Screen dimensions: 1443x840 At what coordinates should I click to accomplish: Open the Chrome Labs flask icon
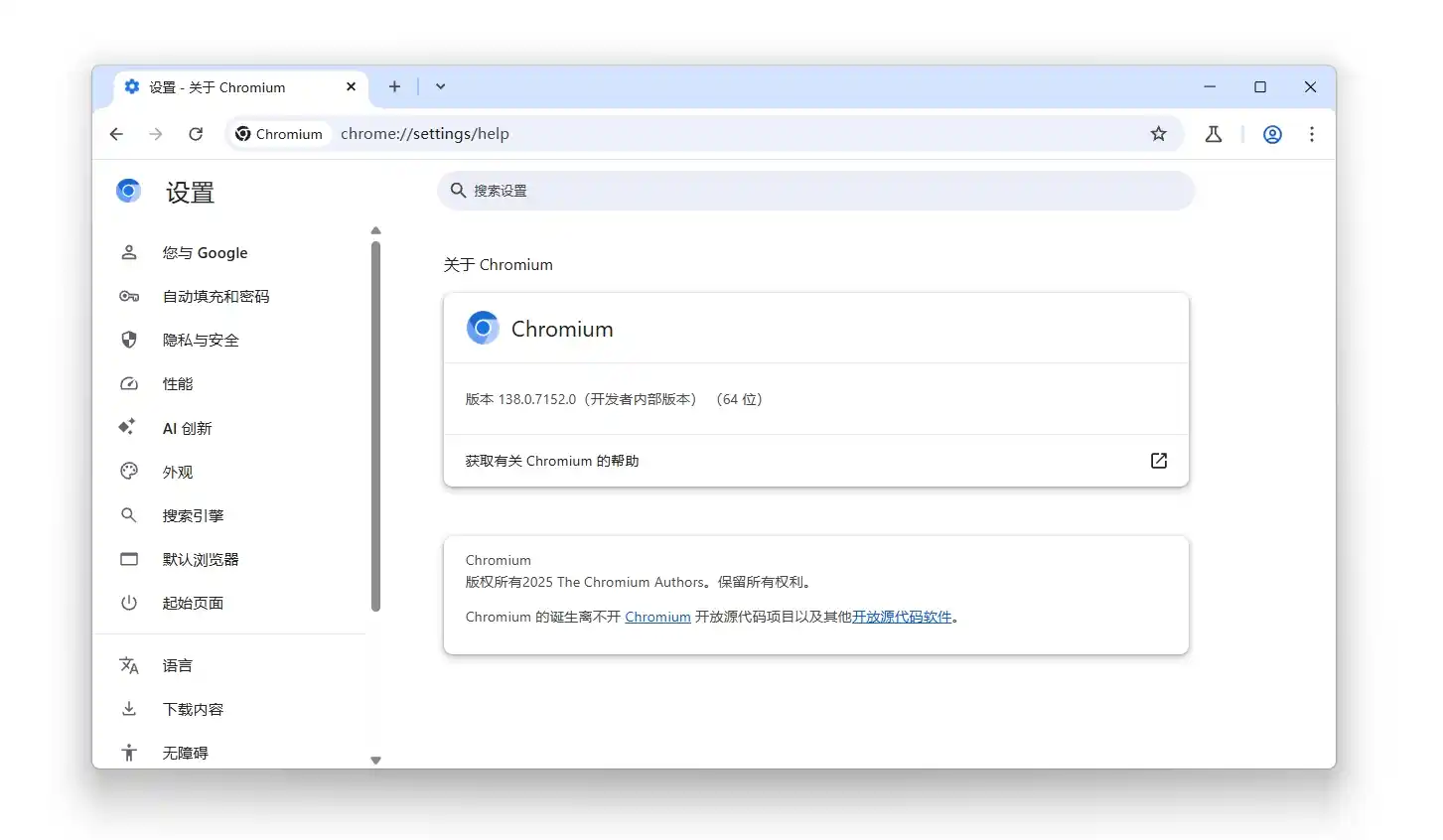coord(1213,134)
